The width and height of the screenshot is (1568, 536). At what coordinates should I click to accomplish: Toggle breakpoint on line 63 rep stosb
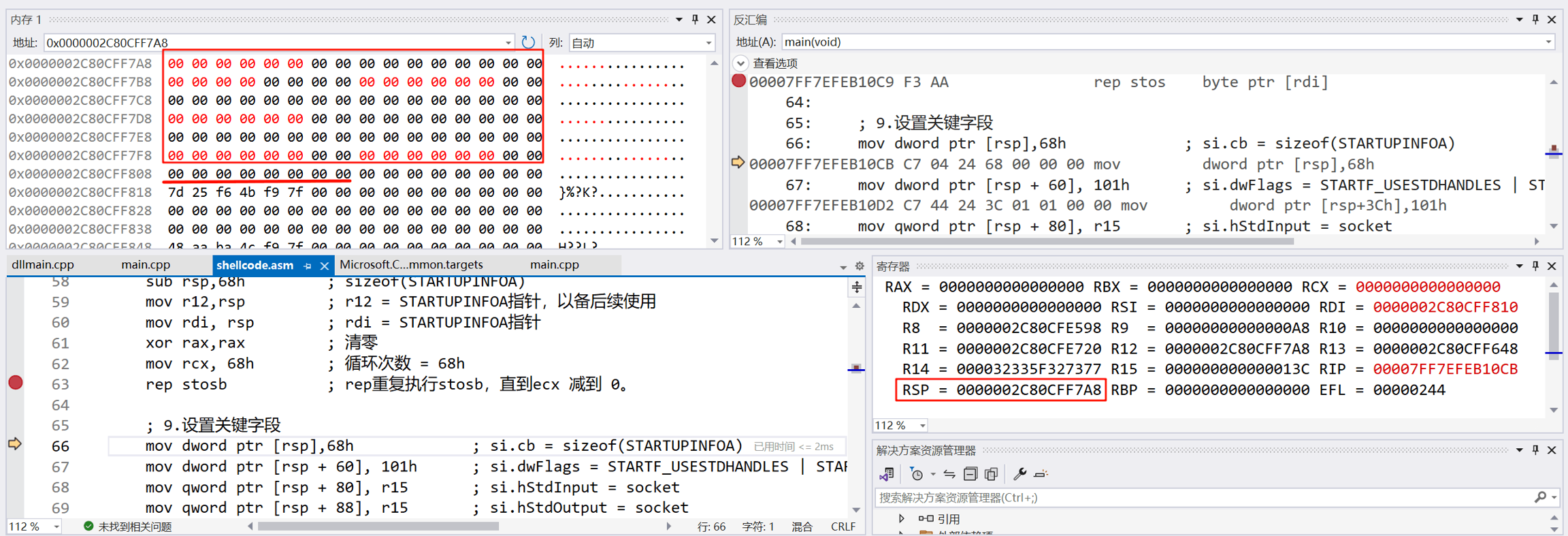tap(16, 383)
